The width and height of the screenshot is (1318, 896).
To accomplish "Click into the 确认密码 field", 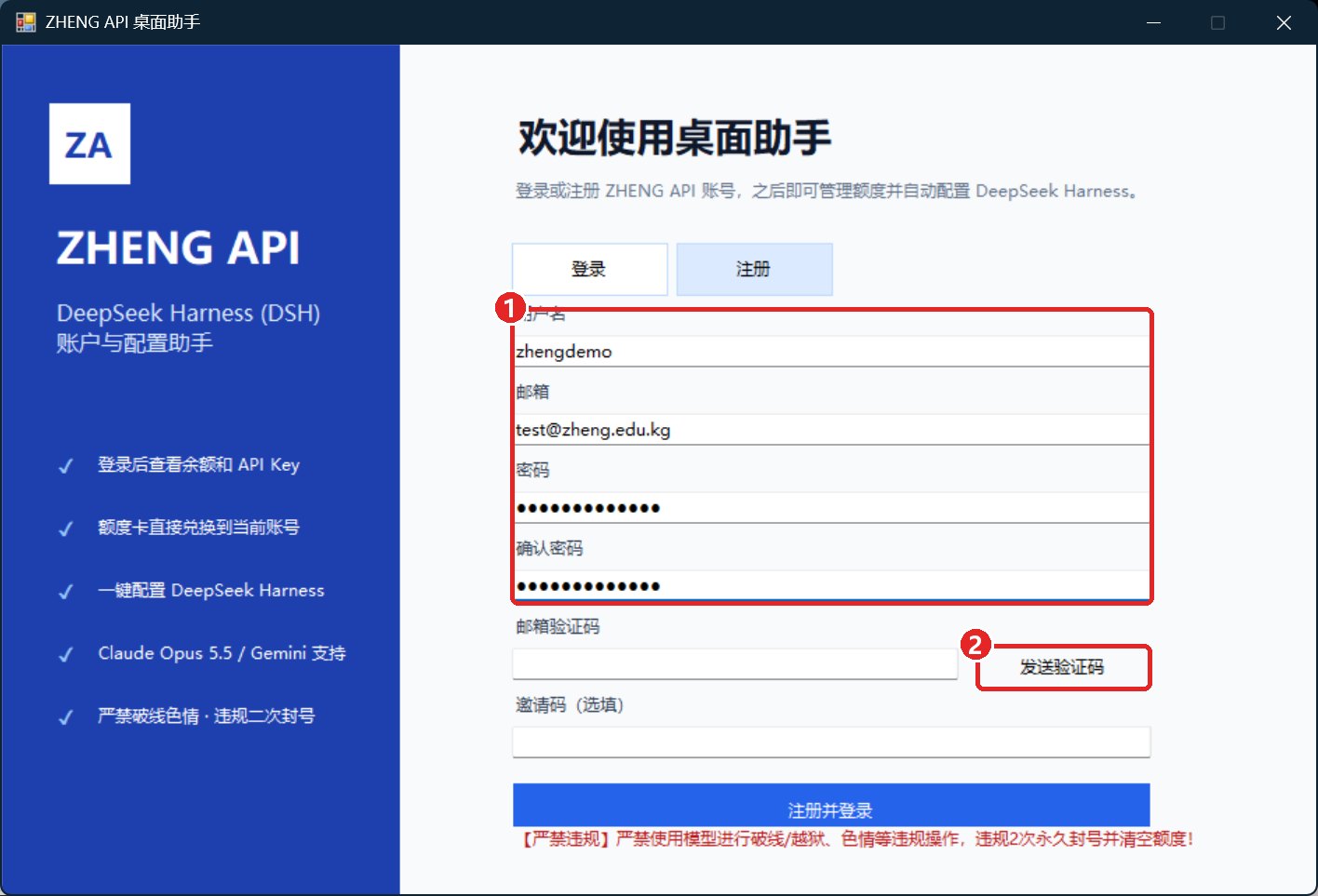I will point(831,585).
